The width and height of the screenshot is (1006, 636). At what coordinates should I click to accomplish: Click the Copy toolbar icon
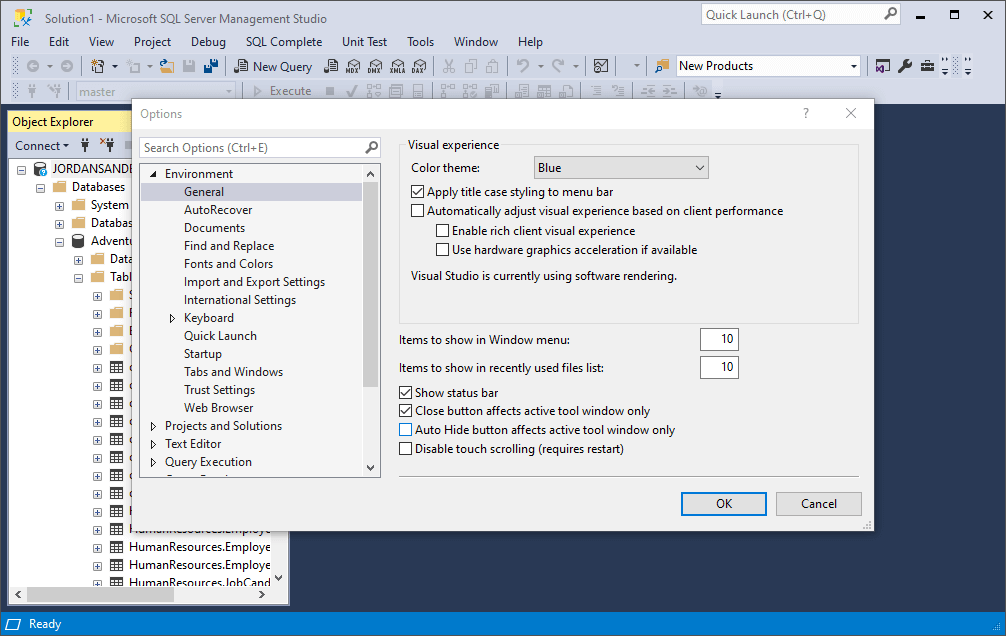point(471,66)
